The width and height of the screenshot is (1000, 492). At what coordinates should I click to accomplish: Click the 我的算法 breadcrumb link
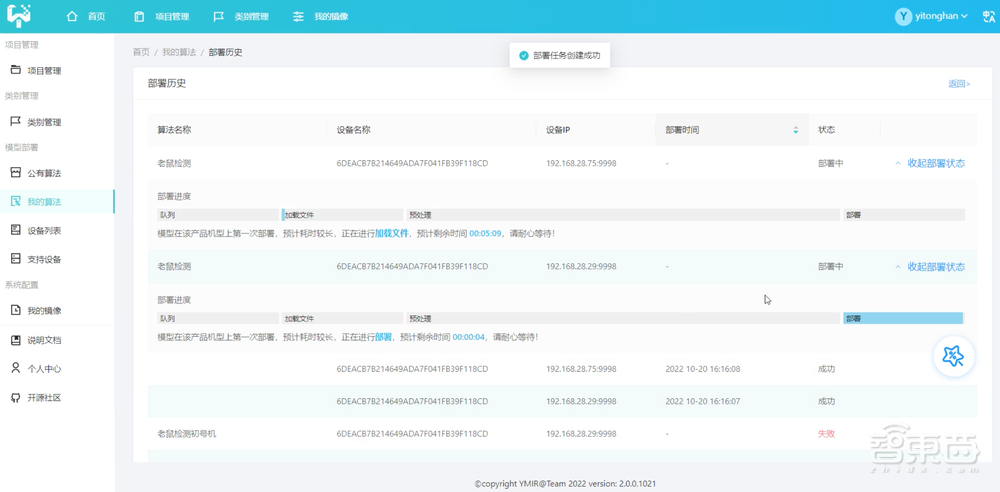[x=179, y=52]
